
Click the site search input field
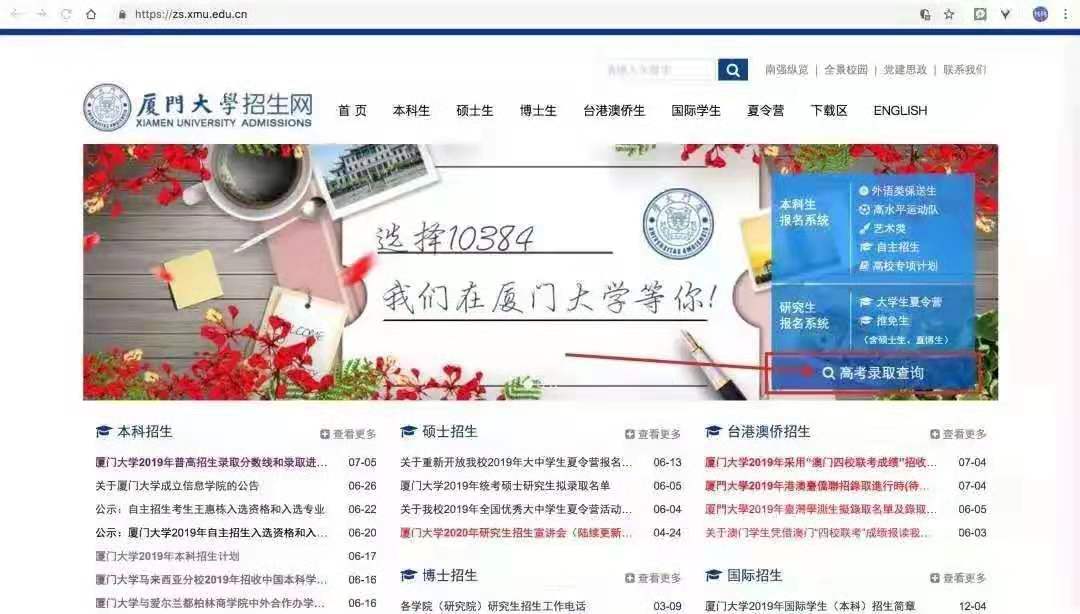660,70
